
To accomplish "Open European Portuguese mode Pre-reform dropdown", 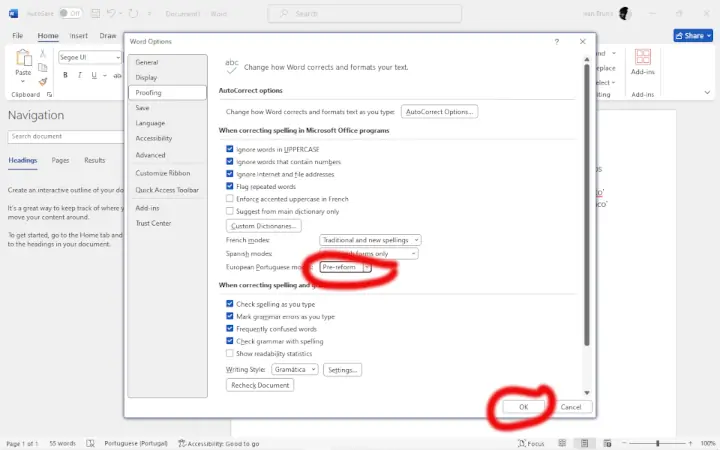I will (x=345, y=267).
